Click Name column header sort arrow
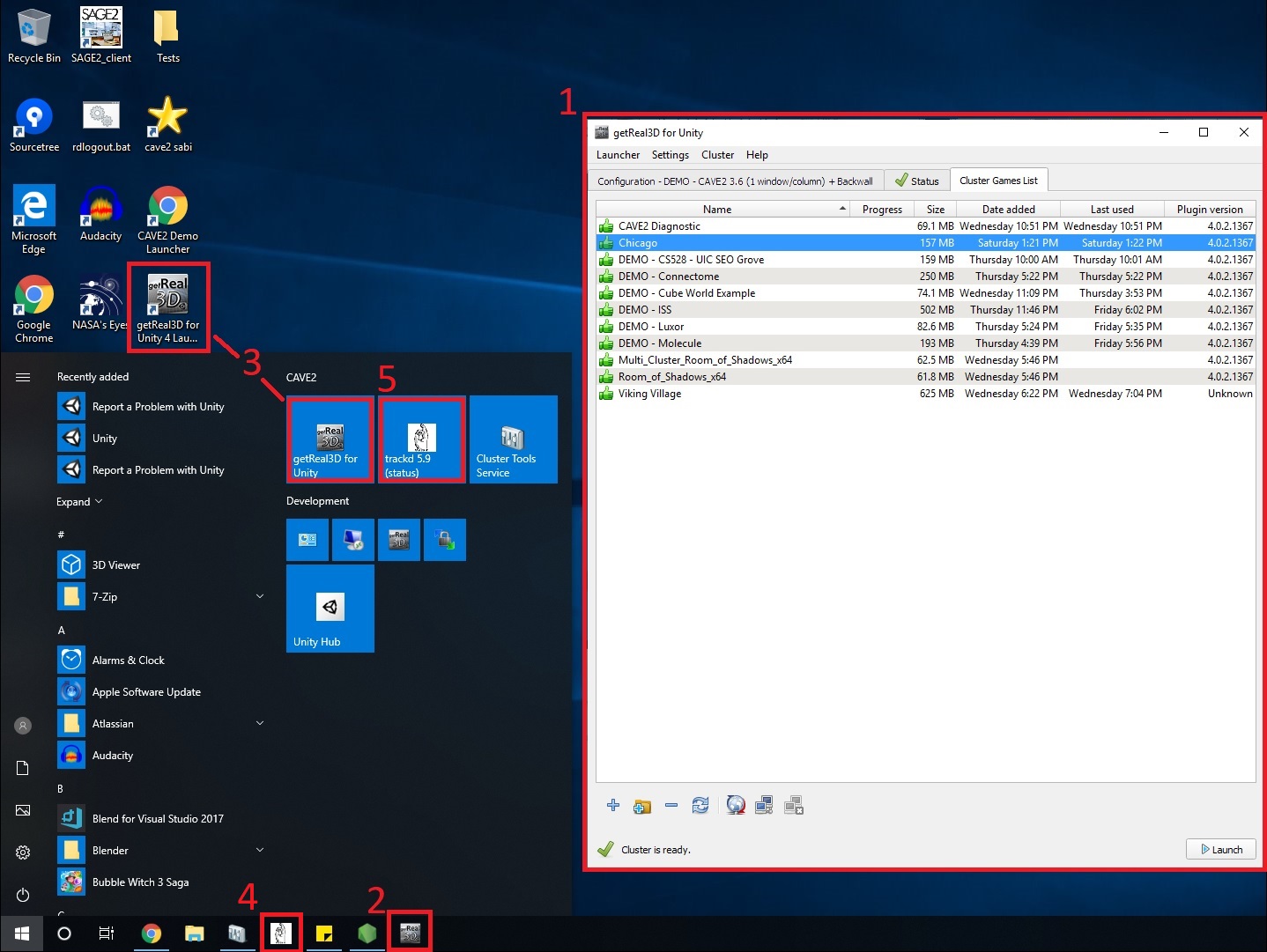Viewport: 1267px width, 952px height. coord(842,209)
